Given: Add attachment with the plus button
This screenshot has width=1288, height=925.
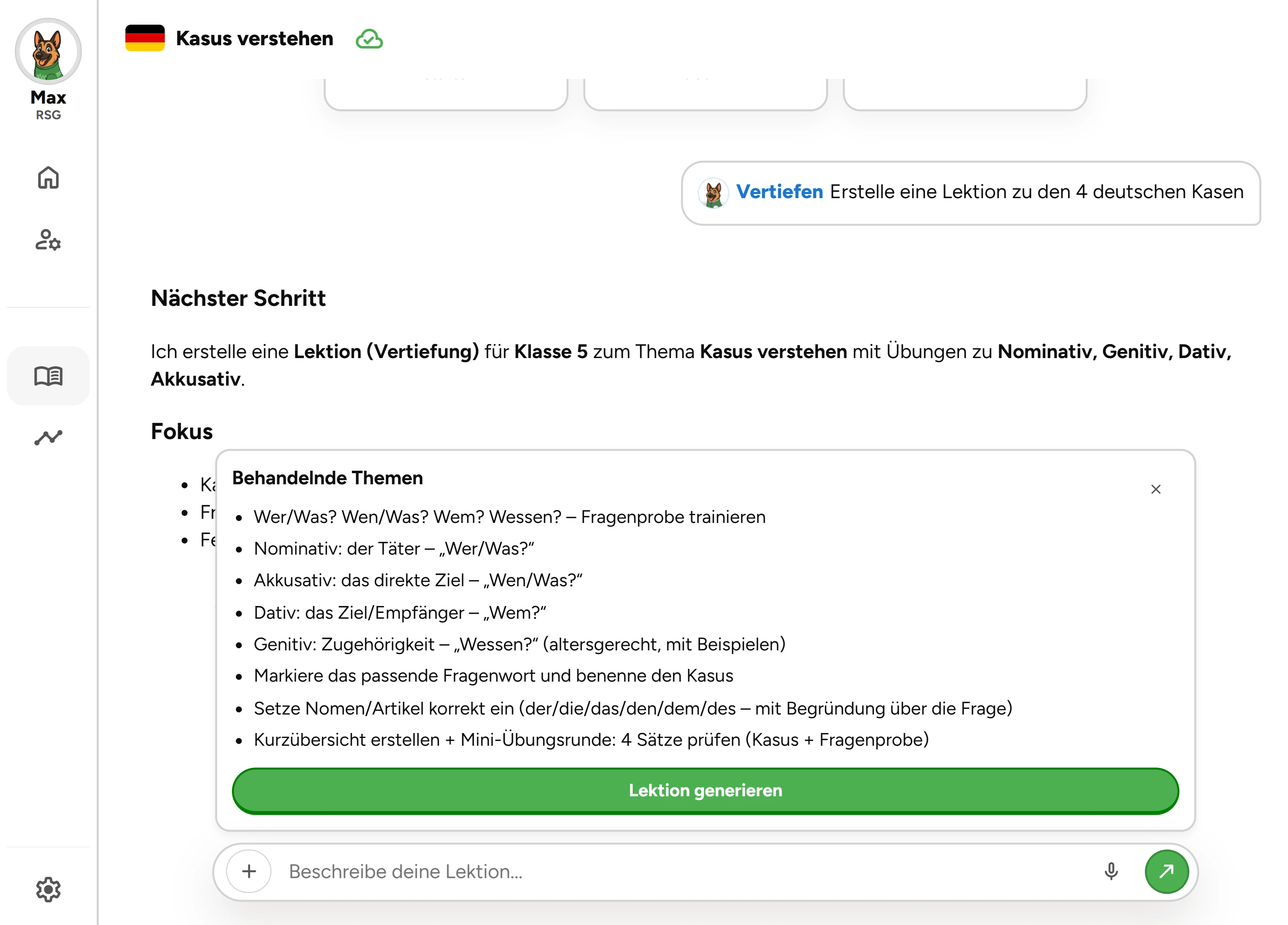Looking at the screenshot, I should (249, 871).
